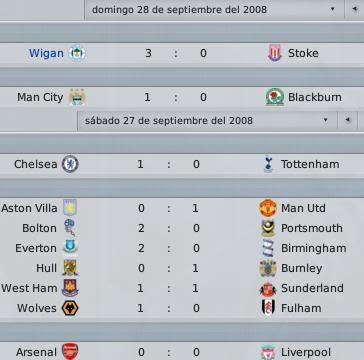Image resolution: width=364 pixels, height=360 pixels.
Task: Click the Man Utd club crest
Action: (x=268, y=208)
